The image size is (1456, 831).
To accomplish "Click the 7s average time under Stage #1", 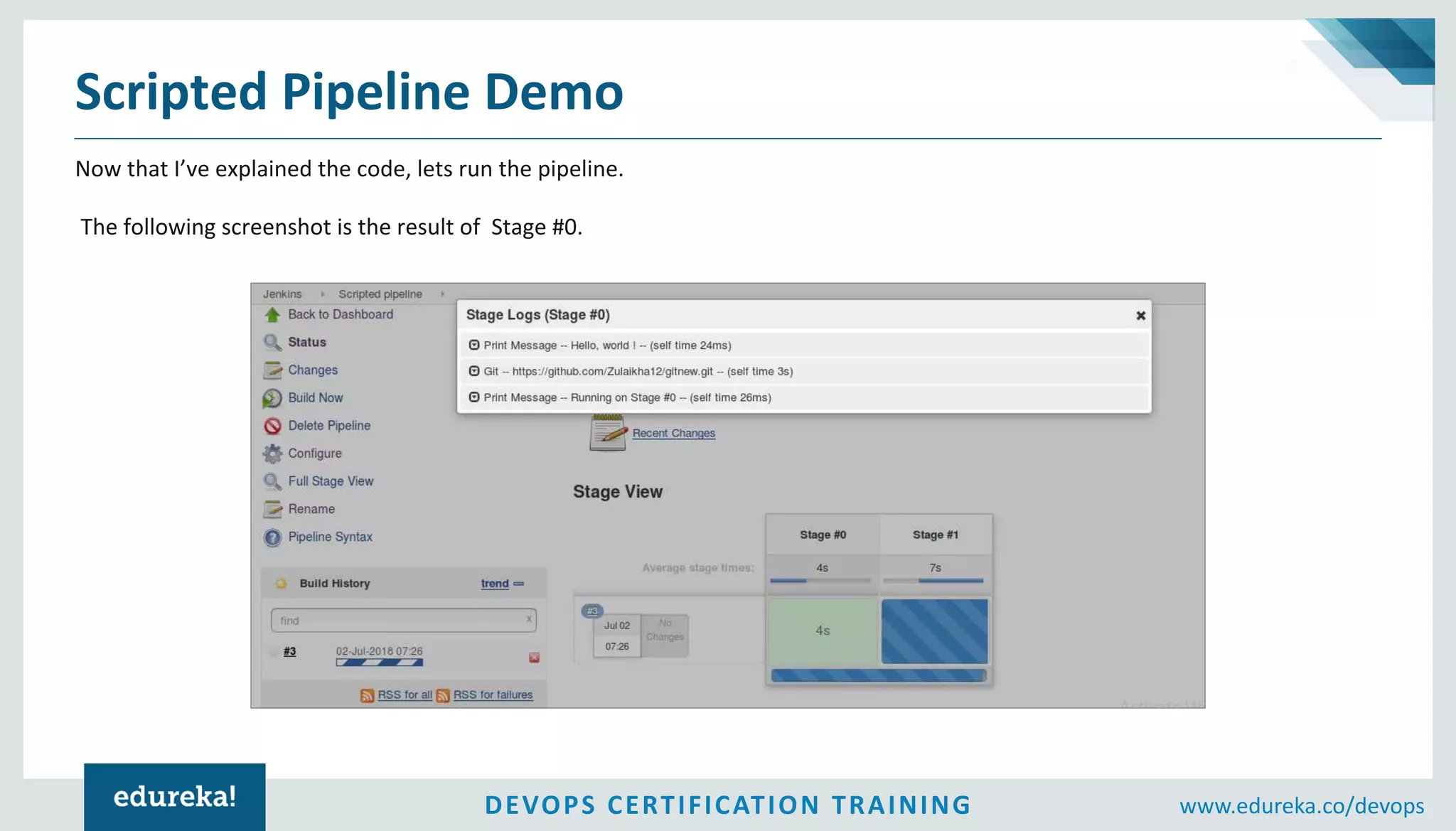I will pyautogui.click(x=935, y=568).
